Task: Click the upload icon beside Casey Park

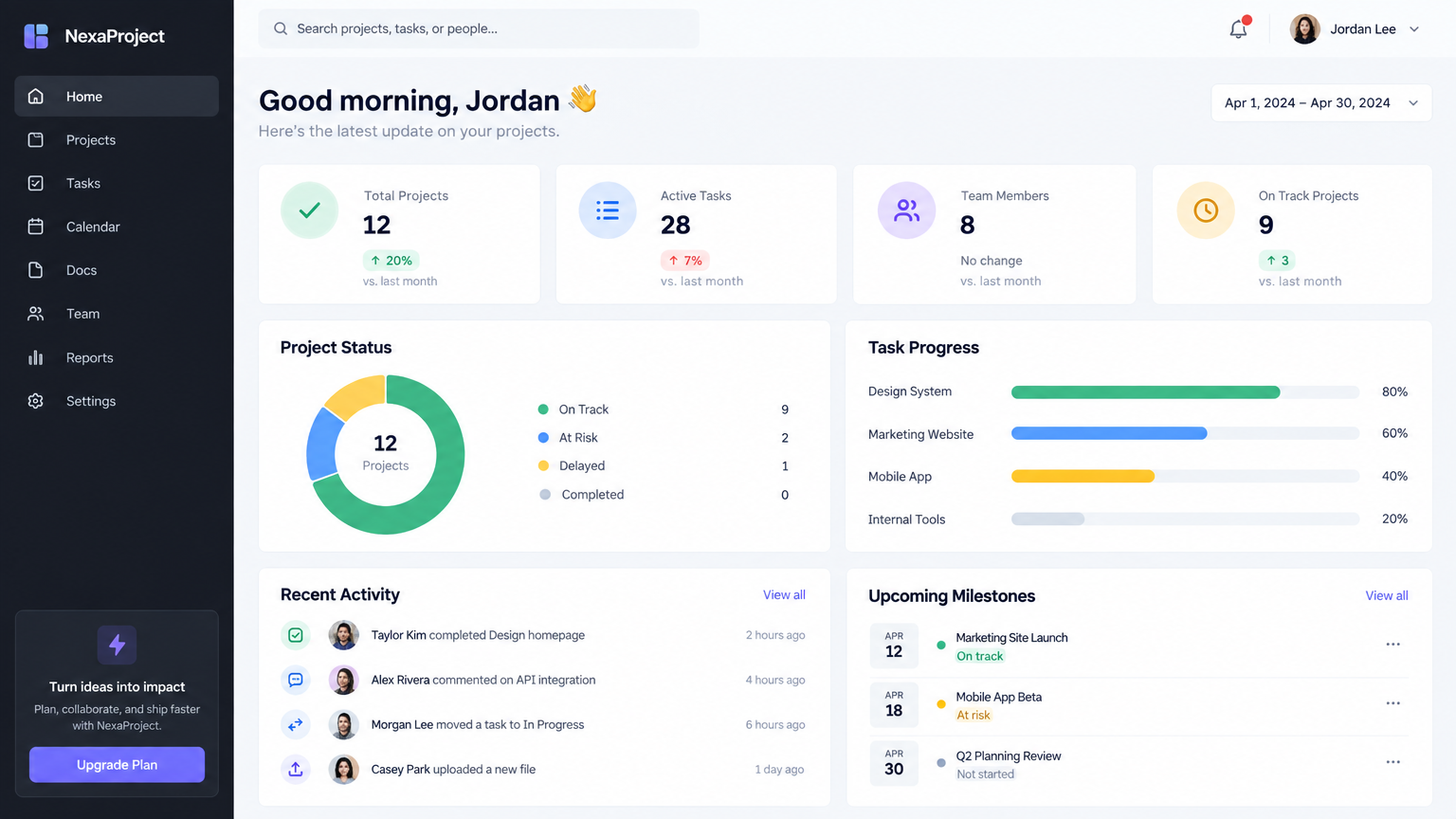Action: click(296, 769)
